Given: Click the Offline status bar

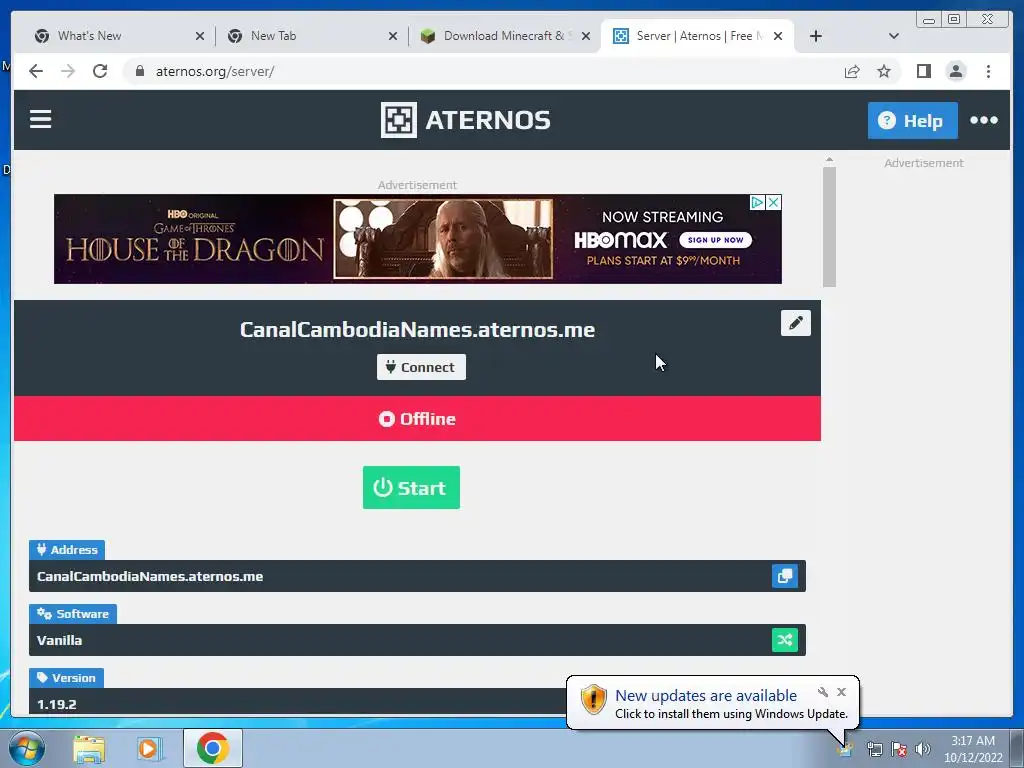Looking at the screenshot, I should pyautogui.click(x=417, y=419).
